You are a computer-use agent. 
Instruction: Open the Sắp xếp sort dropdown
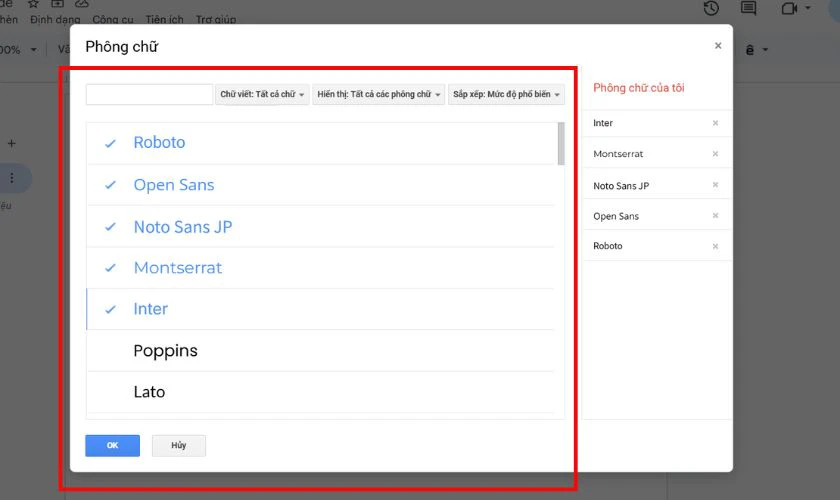pos(506,94)
